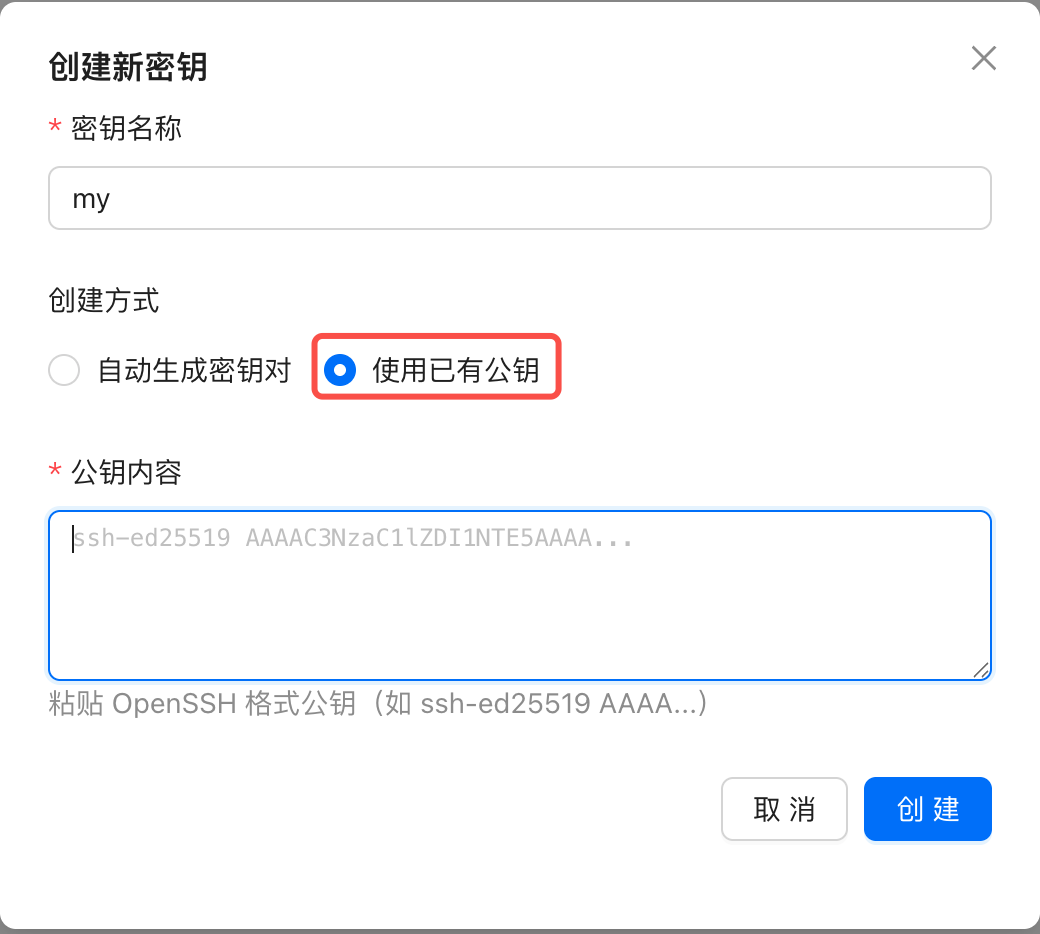
Task: Focus the 公钥内容 textarea
Action: tap(520, 595)
